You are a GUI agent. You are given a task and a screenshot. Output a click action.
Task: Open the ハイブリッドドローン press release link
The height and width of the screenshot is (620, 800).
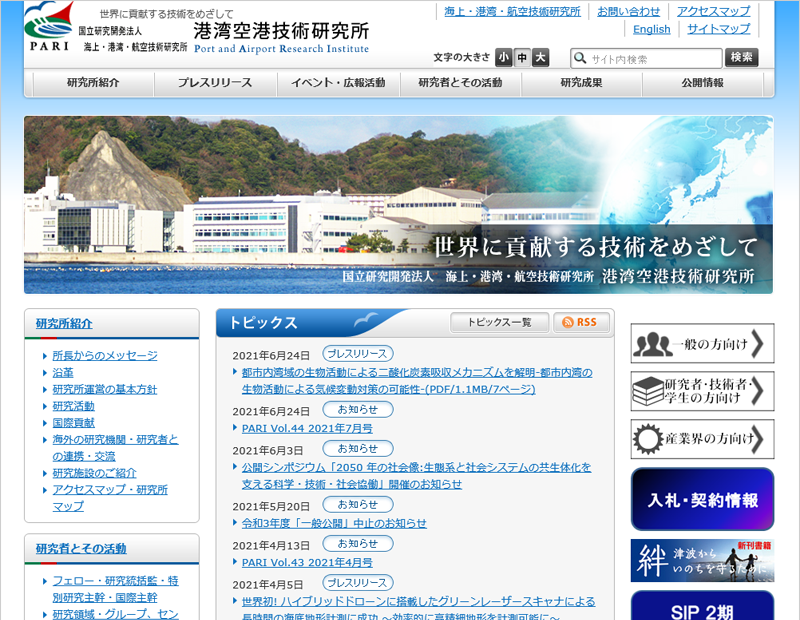[418, 609]
